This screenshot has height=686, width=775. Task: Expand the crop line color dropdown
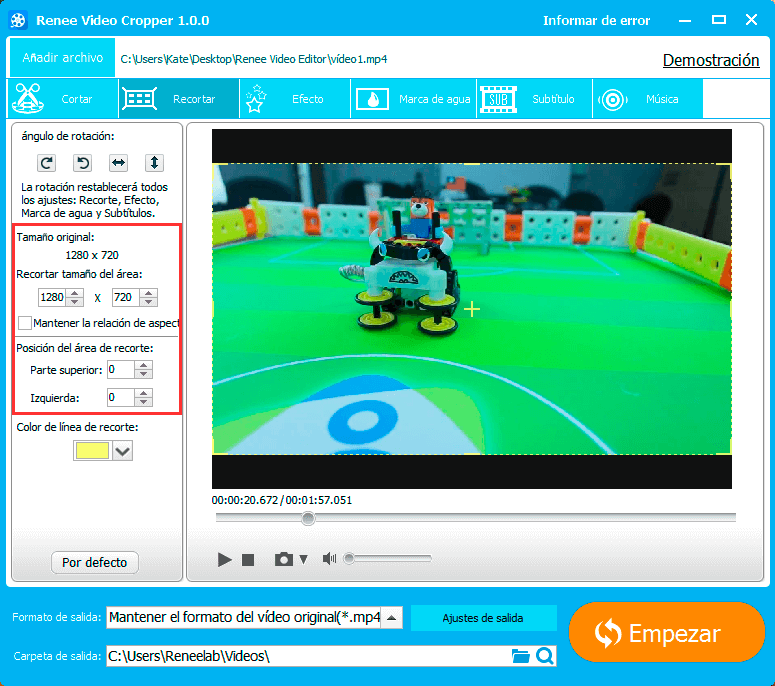[x=123, y=451]
